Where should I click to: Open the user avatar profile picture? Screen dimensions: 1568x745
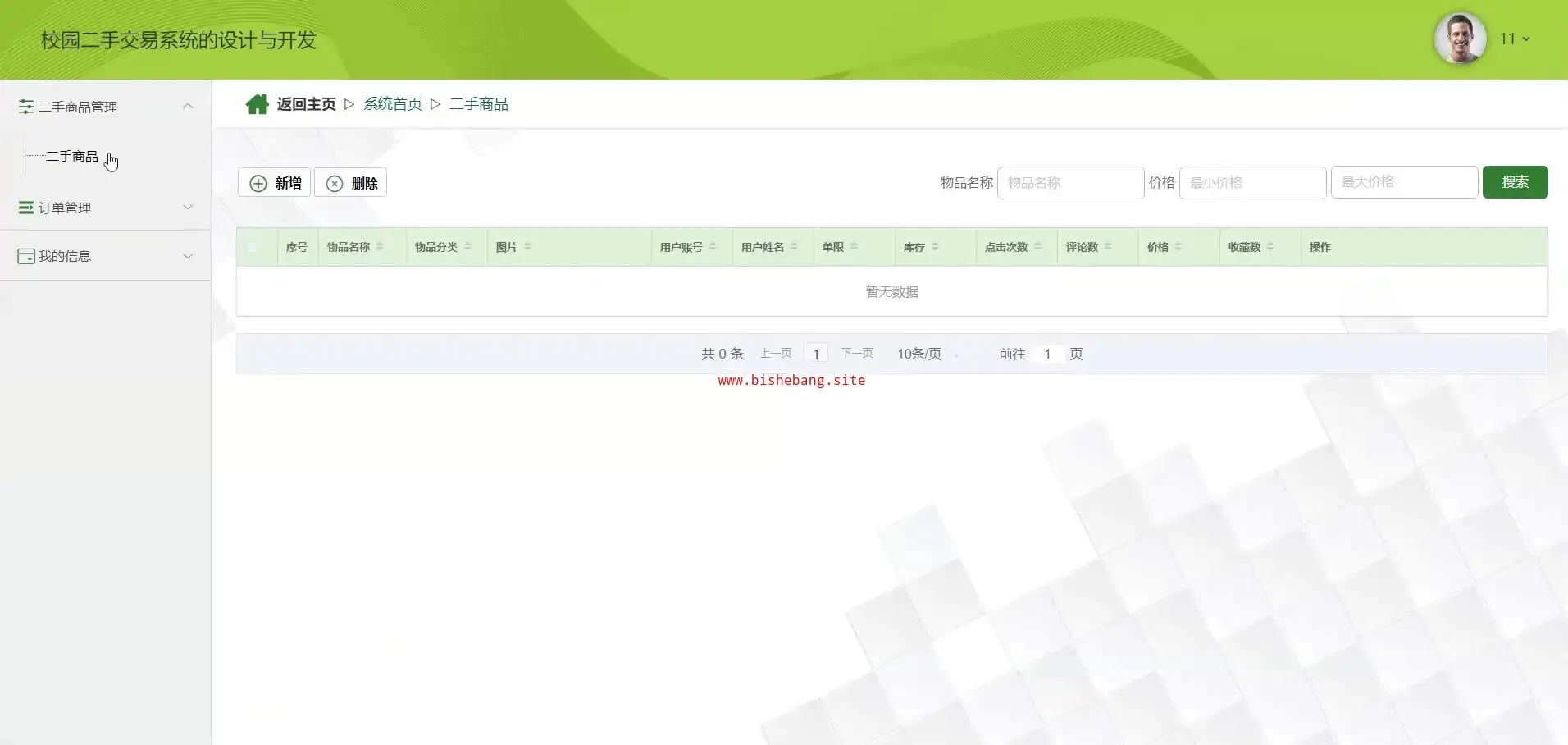pyautogui.click(x=1460, y=39)
